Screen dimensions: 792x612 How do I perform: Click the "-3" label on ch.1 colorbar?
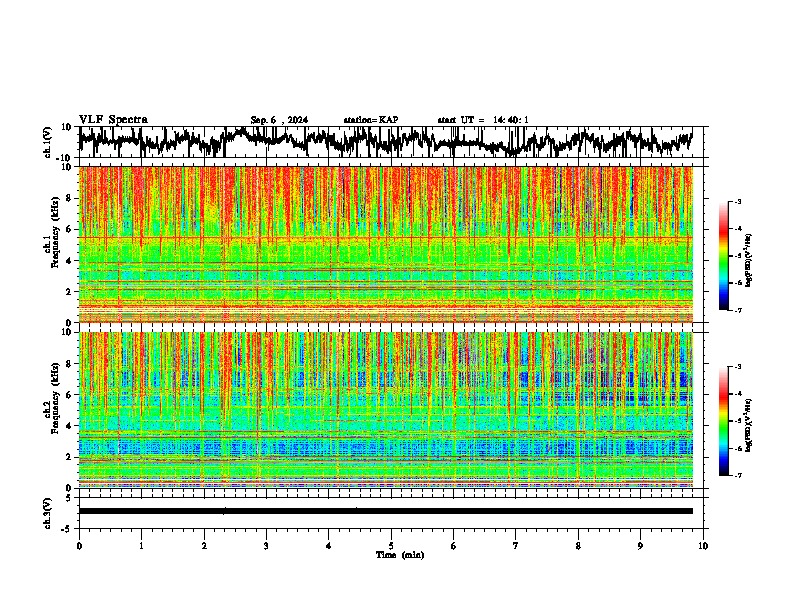pyautogui.click(x=737, y=201)
